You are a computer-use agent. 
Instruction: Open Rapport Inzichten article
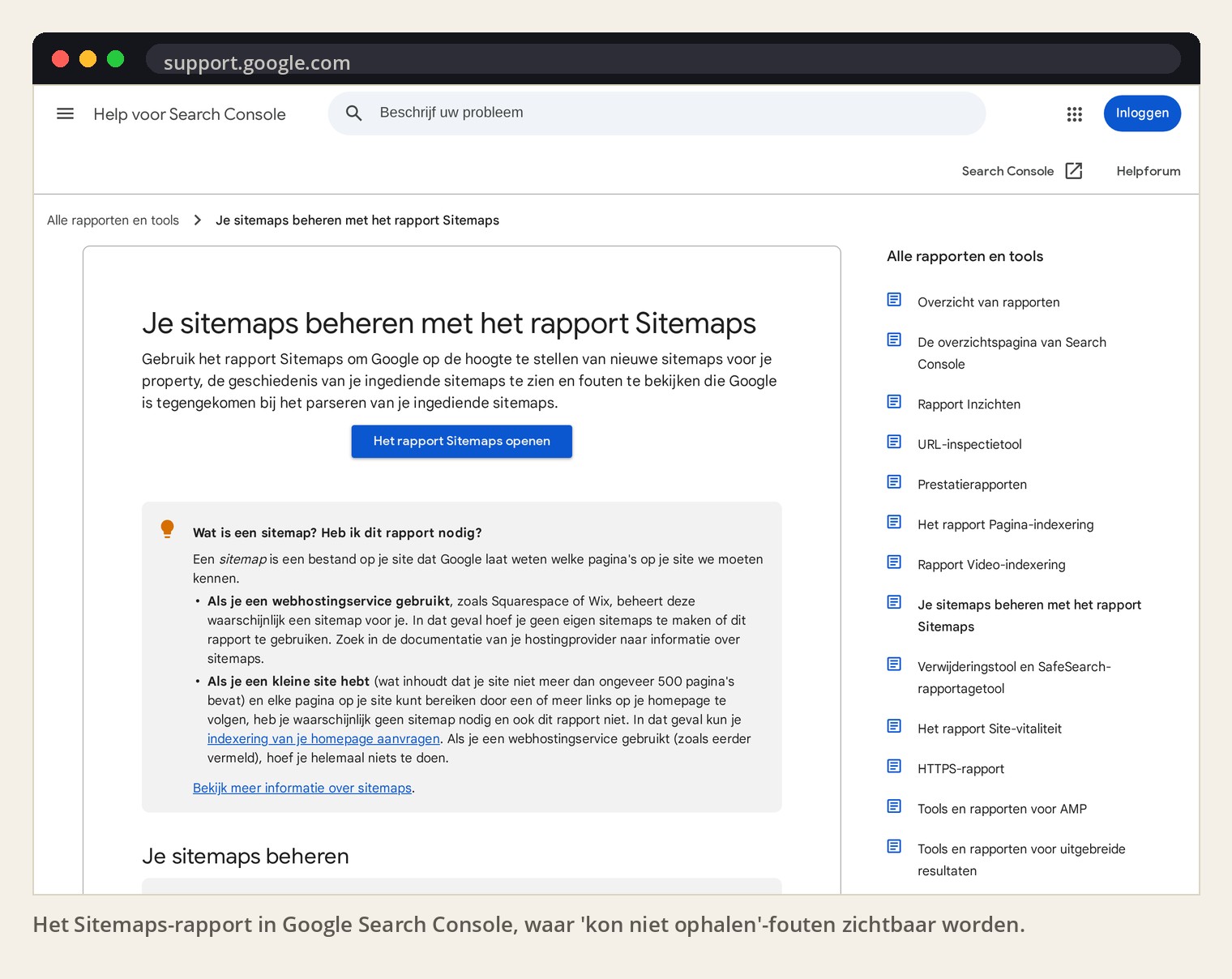[969, 404]
